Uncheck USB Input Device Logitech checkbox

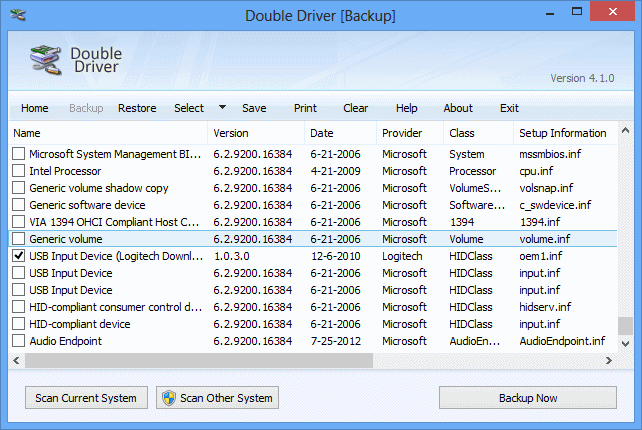point(18,256)
